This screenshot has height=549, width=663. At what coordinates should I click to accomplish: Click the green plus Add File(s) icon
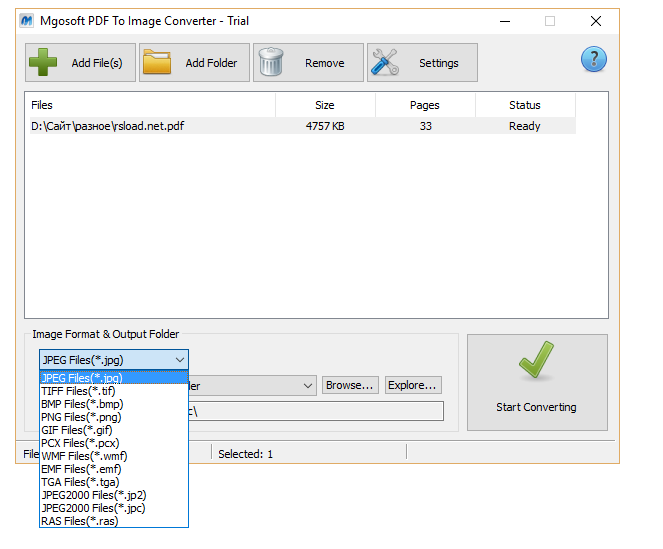[x=43, y=62]
